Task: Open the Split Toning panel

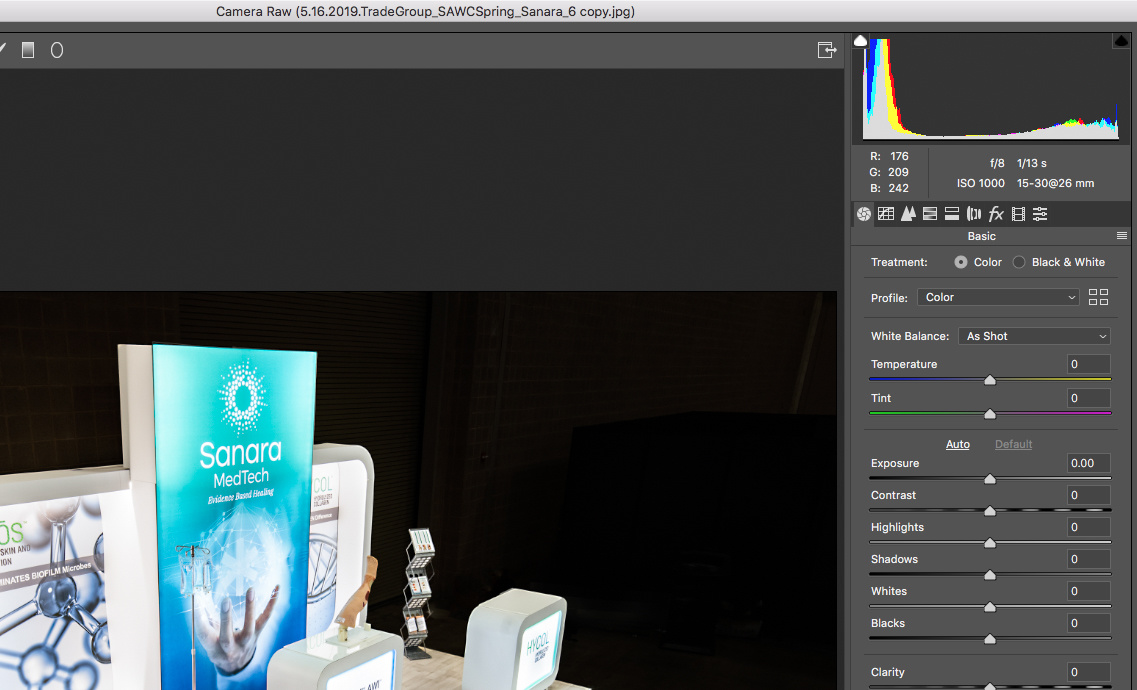Action: coord(952,213)
